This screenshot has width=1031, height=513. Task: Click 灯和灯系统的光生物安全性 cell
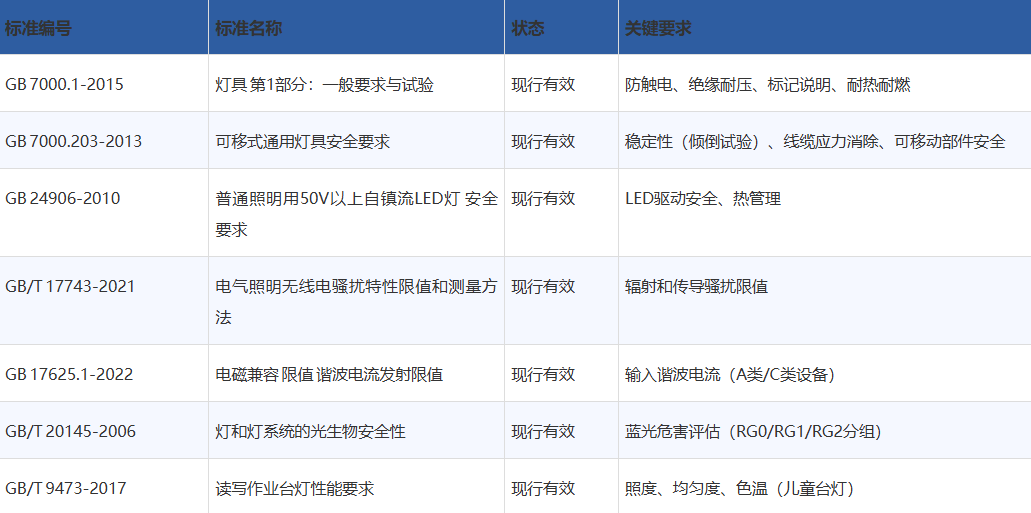coord(356,431)
